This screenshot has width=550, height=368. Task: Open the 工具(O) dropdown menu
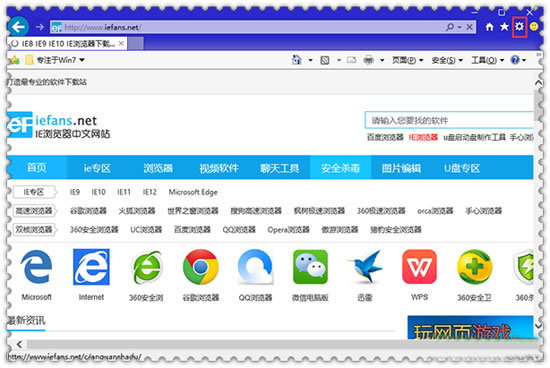click(488, 60)
